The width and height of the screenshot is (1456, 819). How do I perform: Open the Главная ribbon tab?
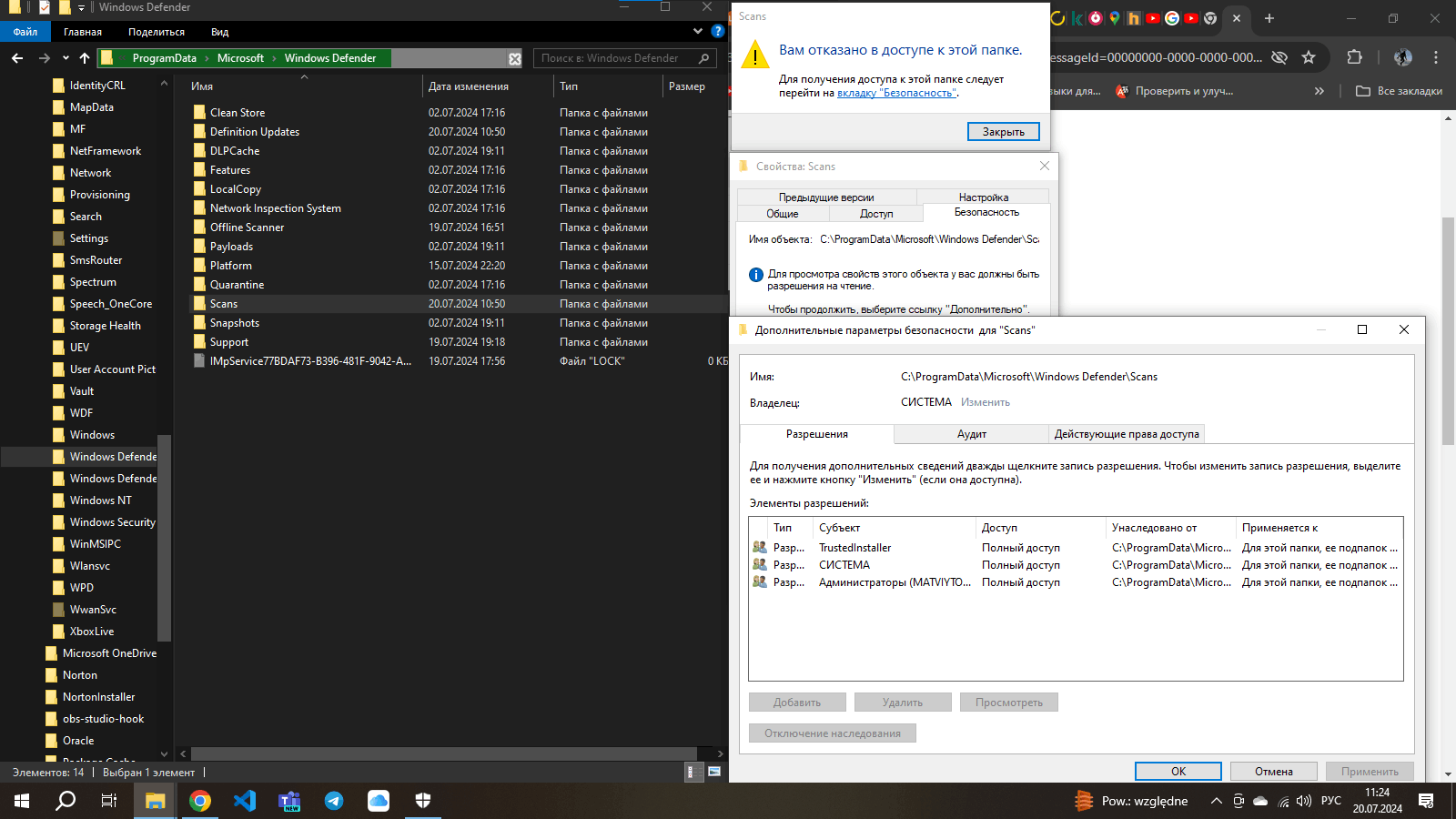(x=83, y=32)
